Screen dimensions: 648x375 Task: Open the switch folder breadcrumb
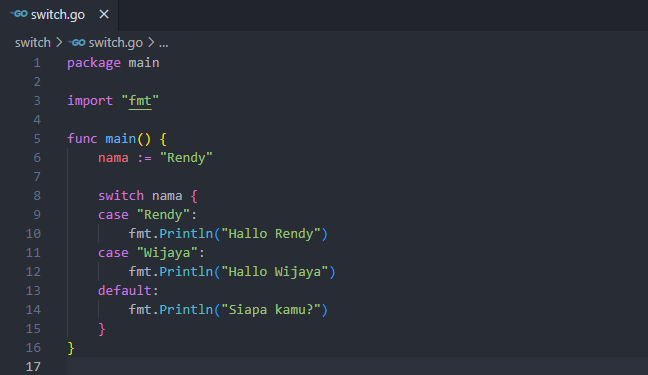pos(33,43)
